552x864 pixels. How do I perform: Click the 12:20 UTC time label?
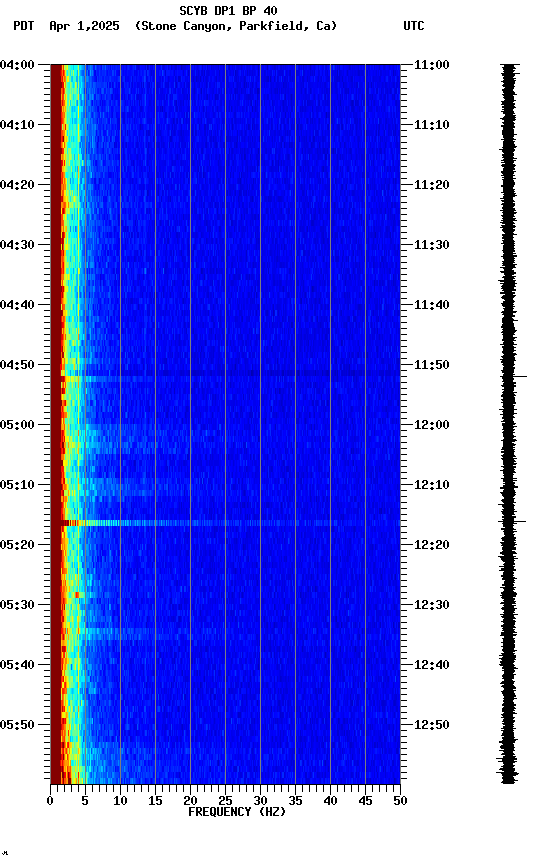tap(432, 545)
